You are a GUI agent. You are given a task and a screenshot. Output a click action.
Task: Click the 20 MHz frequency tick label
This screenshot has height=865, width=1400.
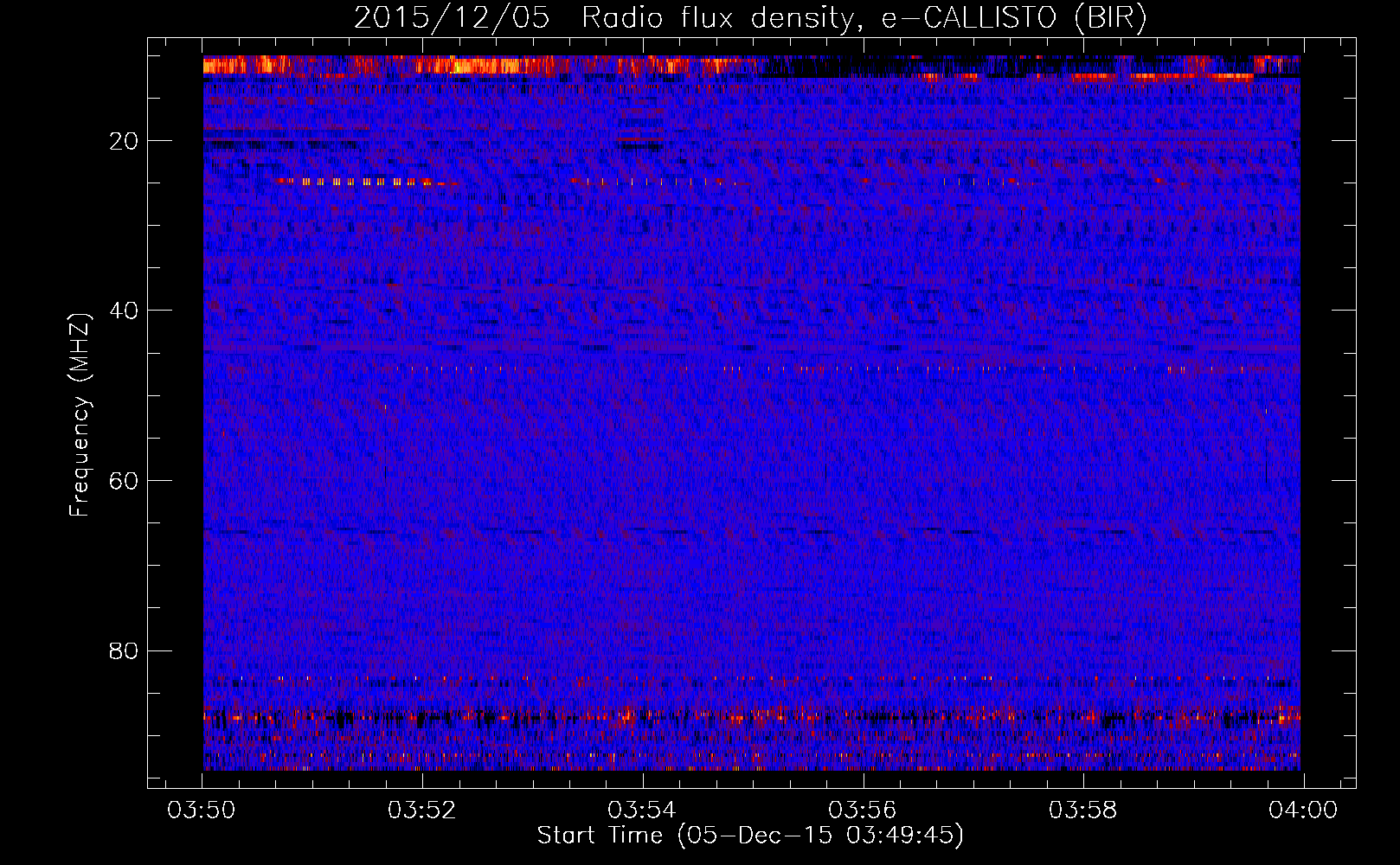[125, 141]
